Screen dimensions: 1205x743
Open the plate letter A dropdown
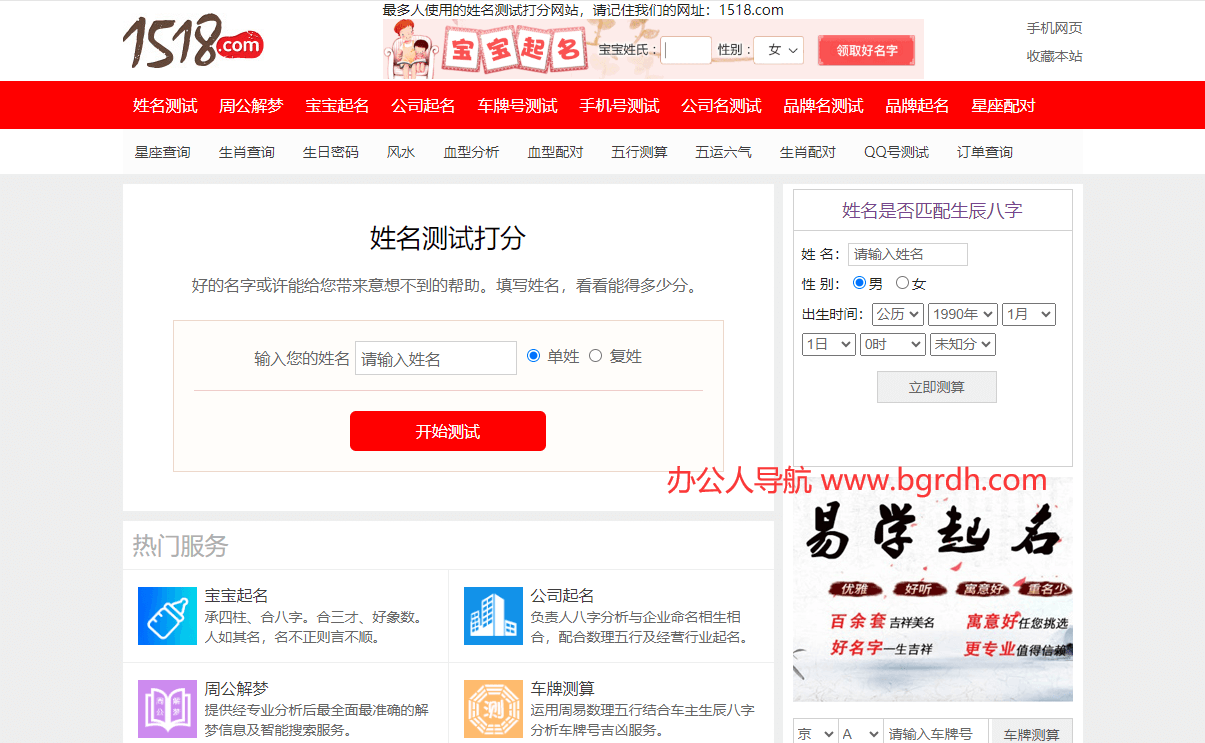coord(860,733)
